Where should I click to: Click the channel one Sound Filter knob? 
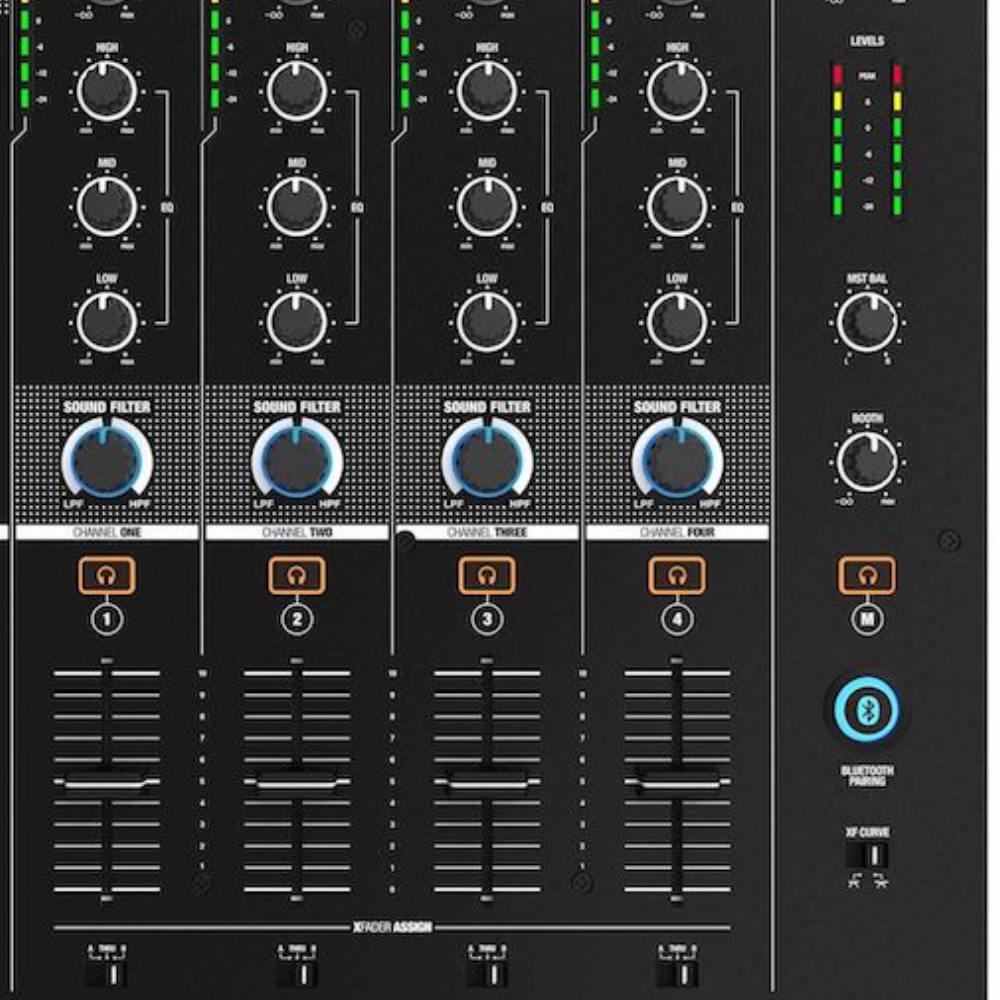pos(106,461)
